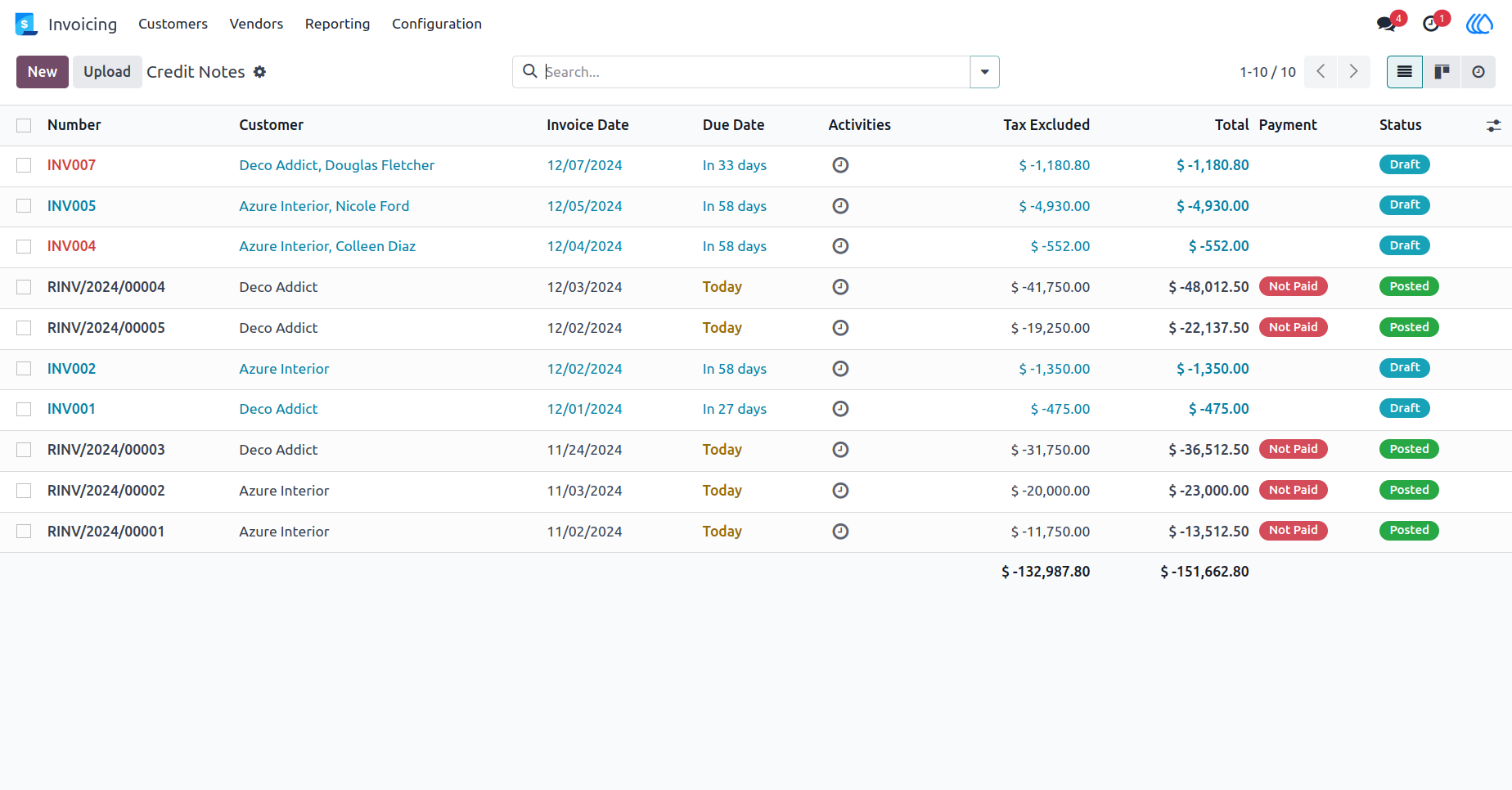The width and height of the screenshot is (1512, 790).
Task: Open the Vendors menu
Action: pyautogui.click(x=256, y=24)
